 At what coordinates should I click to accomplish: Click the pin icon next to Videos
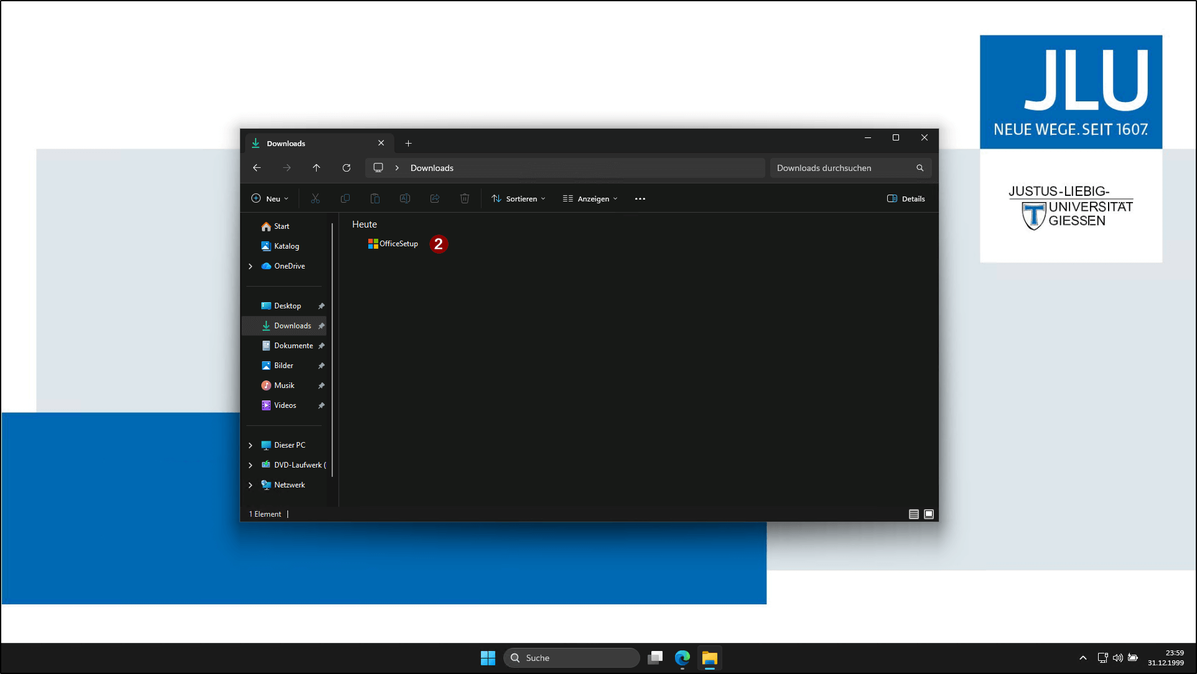coord(321,405)
